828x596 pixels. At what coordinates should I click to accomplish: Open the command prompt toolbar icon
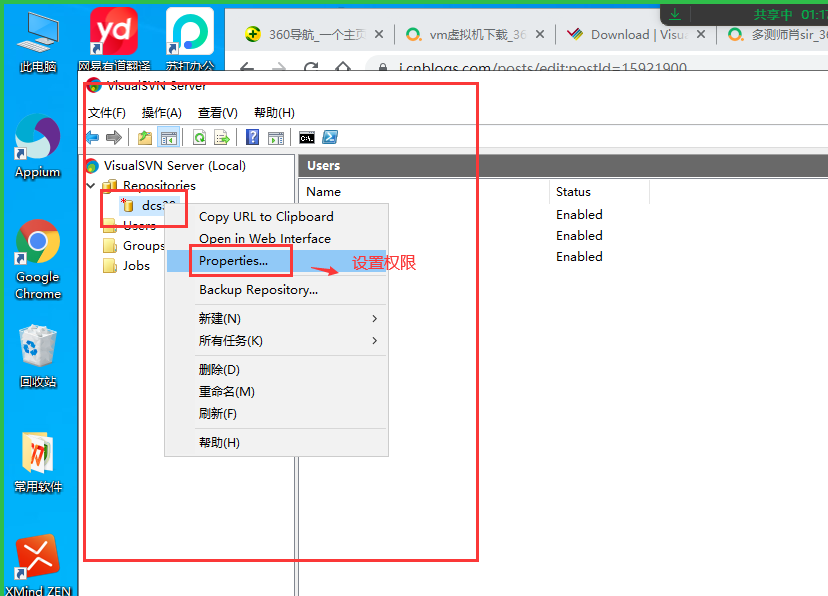(307, 138)
